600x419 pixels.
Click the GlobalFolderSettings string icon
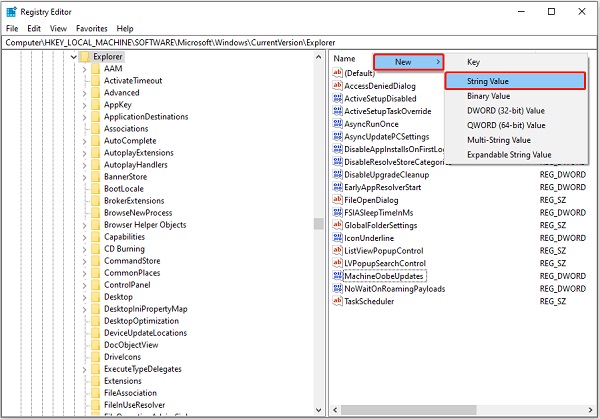point(338,225)
